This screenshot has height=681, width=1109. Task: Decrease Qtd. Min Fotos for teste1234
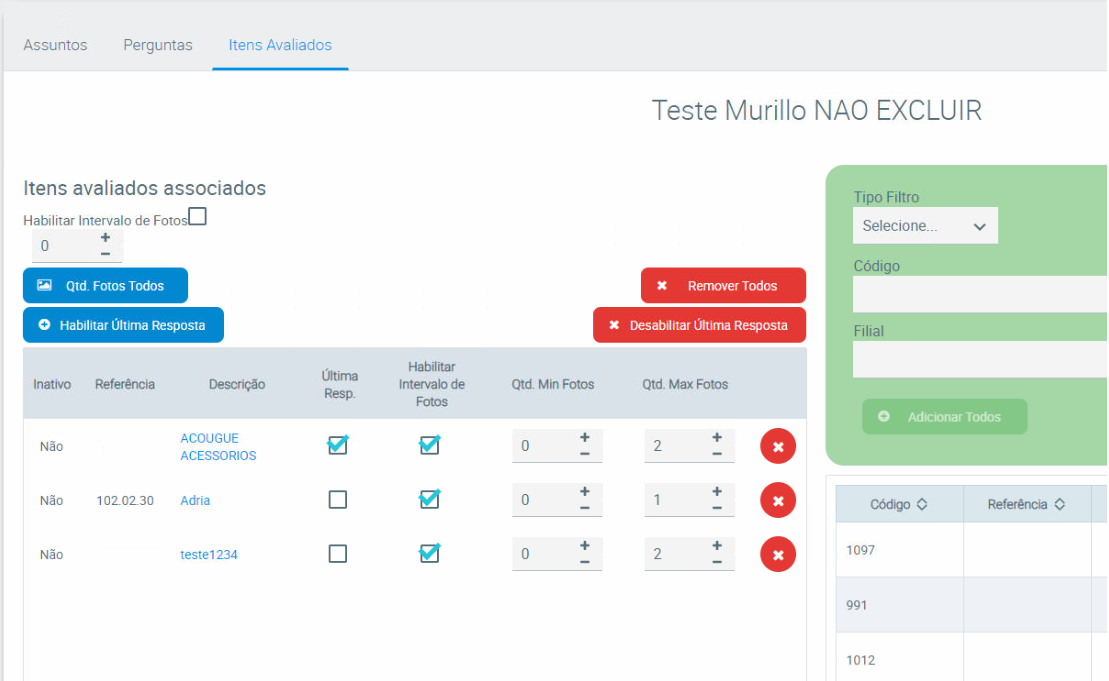click(x=584, y=562)
